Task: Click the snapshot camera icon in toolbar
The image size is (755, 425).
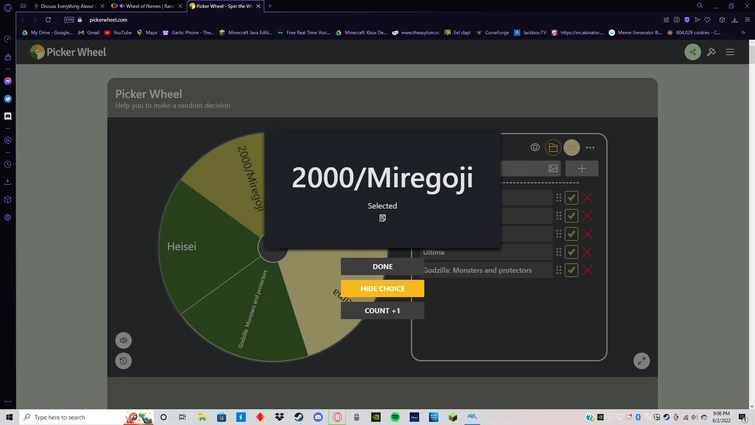Action: coord(677,20)
